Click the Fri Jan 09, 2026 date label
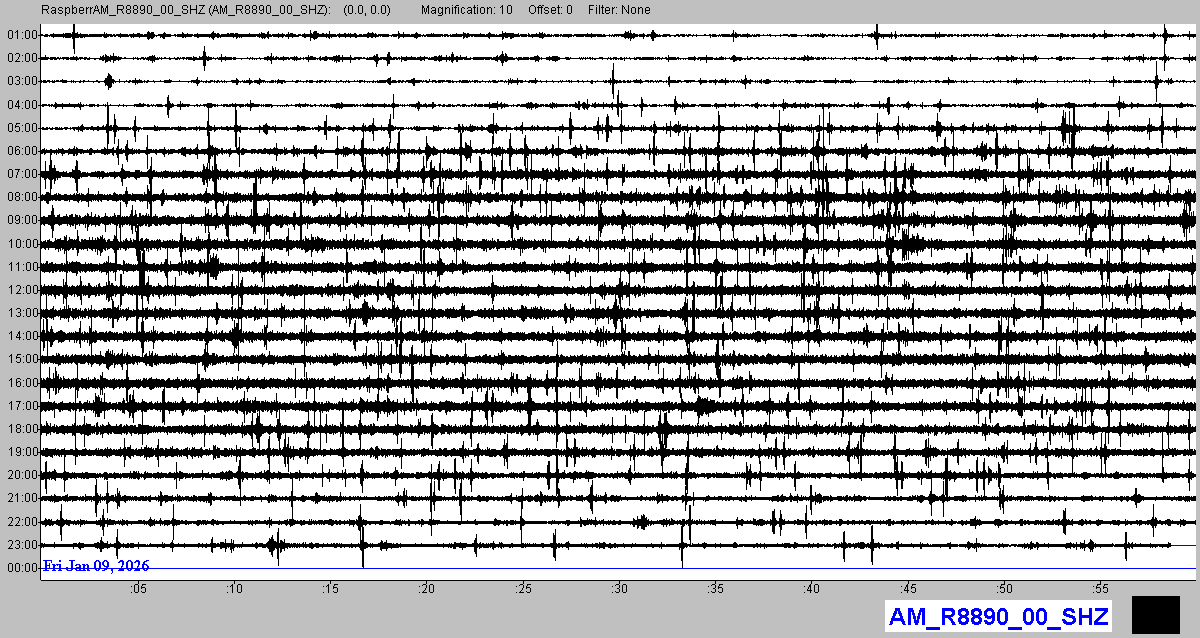1200x638 pixels. pyautogui.click(x=96, y=567)
